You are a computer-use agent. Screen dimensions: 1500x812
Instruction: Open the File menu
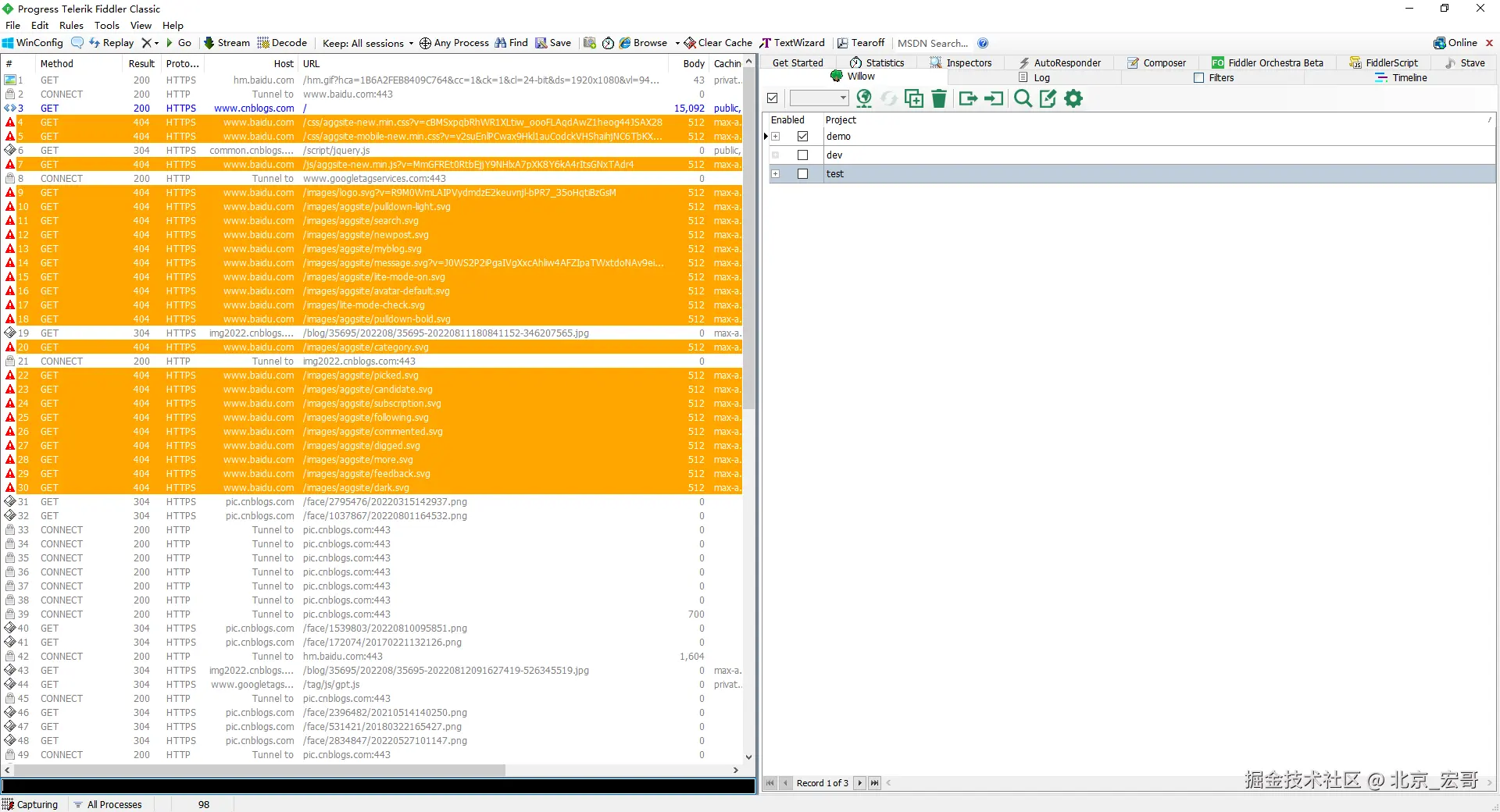(12, 25)
